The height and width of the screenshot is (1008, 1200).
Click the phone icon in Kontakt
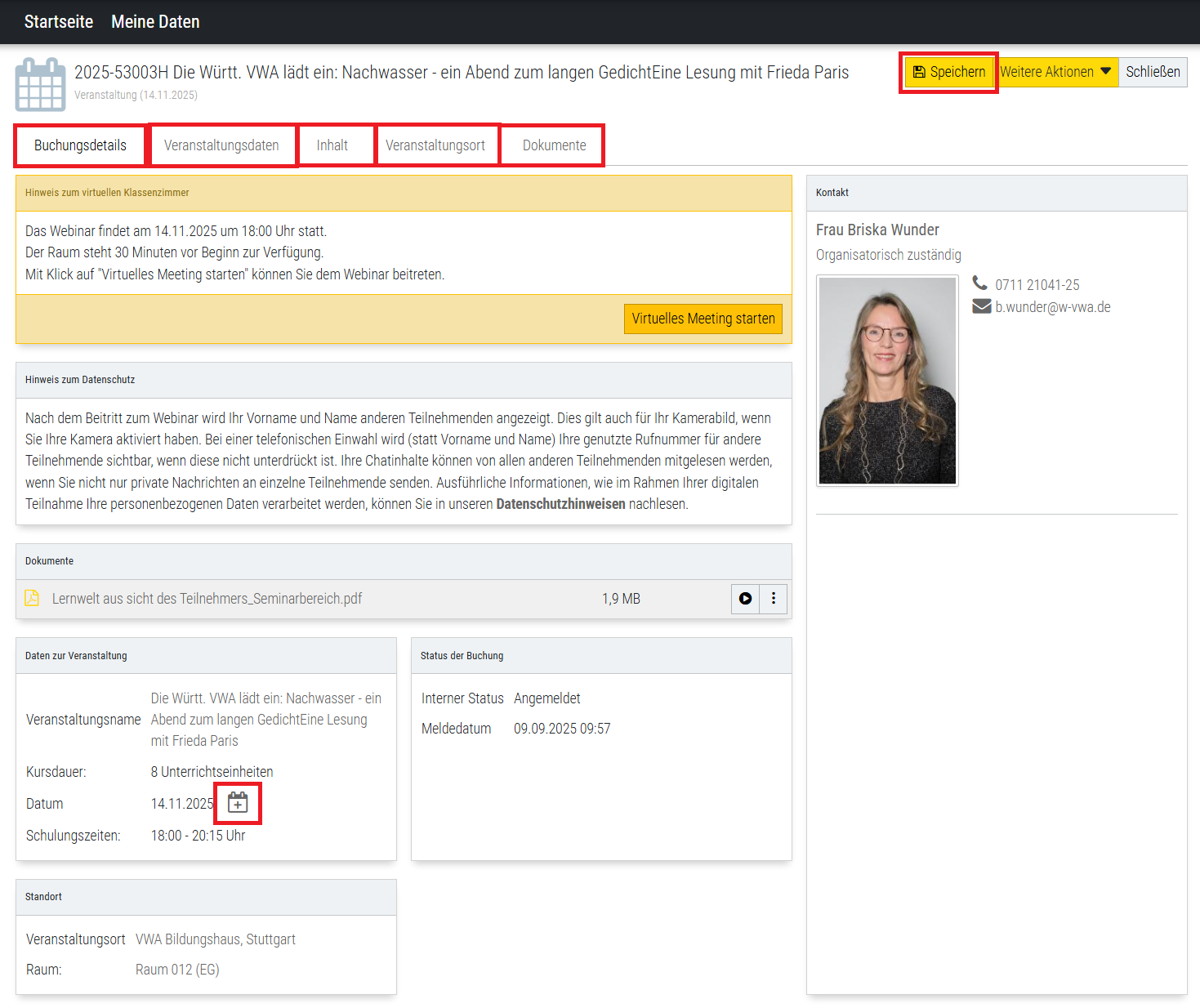tap(980, 283)
